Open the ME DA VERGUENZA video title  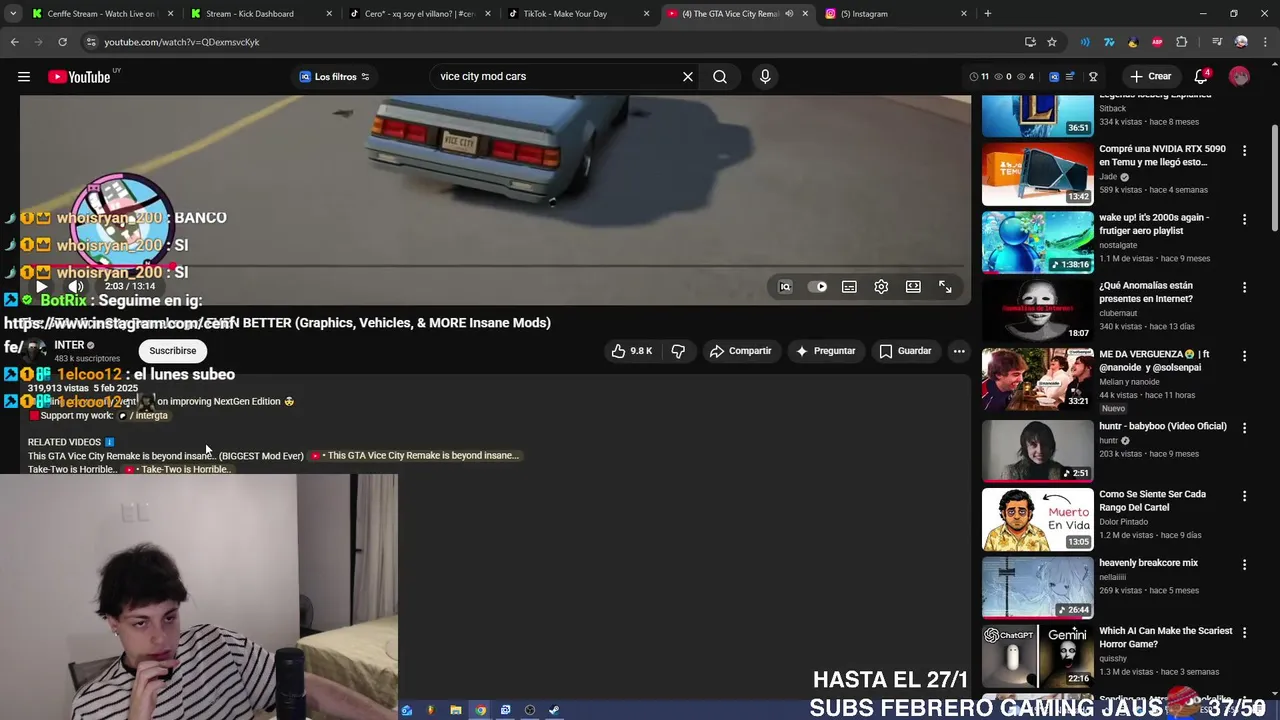coord(1154,360)
